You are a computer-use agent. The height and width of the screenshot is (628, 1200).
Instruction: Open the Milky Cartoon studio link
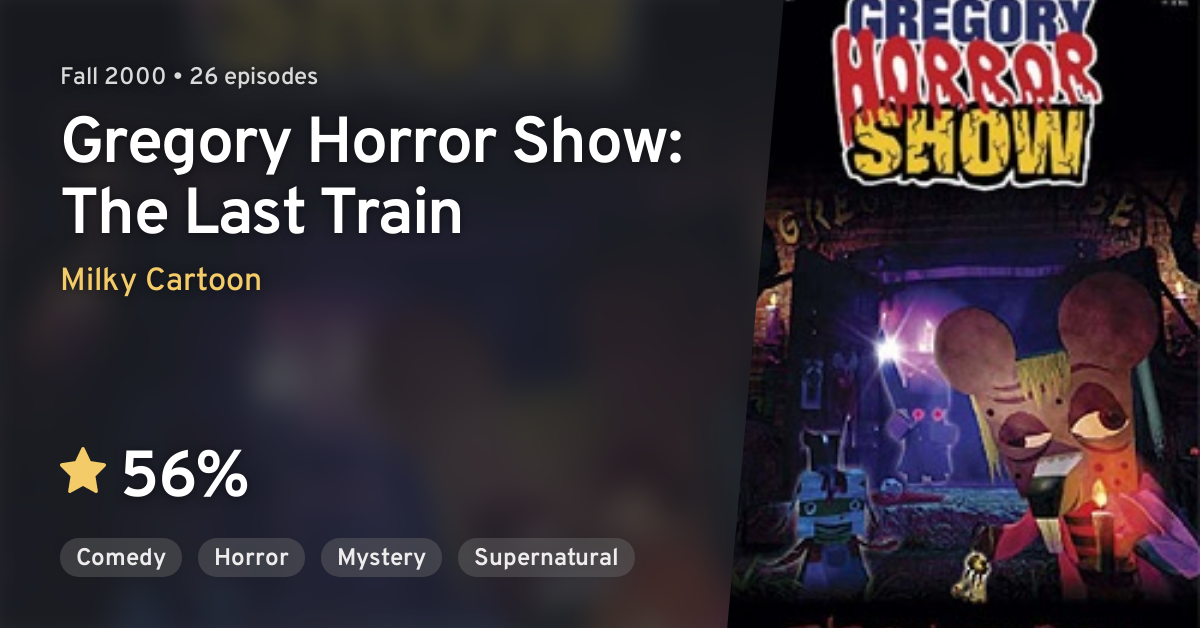[x=161, y=279]
